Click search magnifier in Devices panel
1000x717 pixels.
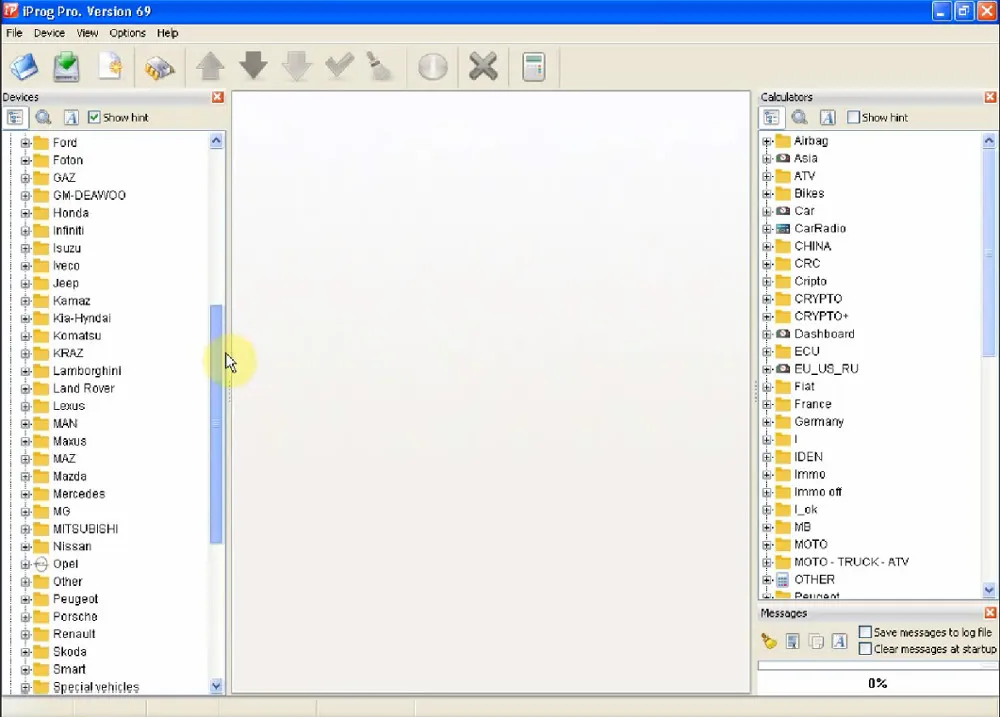point(43,117)
